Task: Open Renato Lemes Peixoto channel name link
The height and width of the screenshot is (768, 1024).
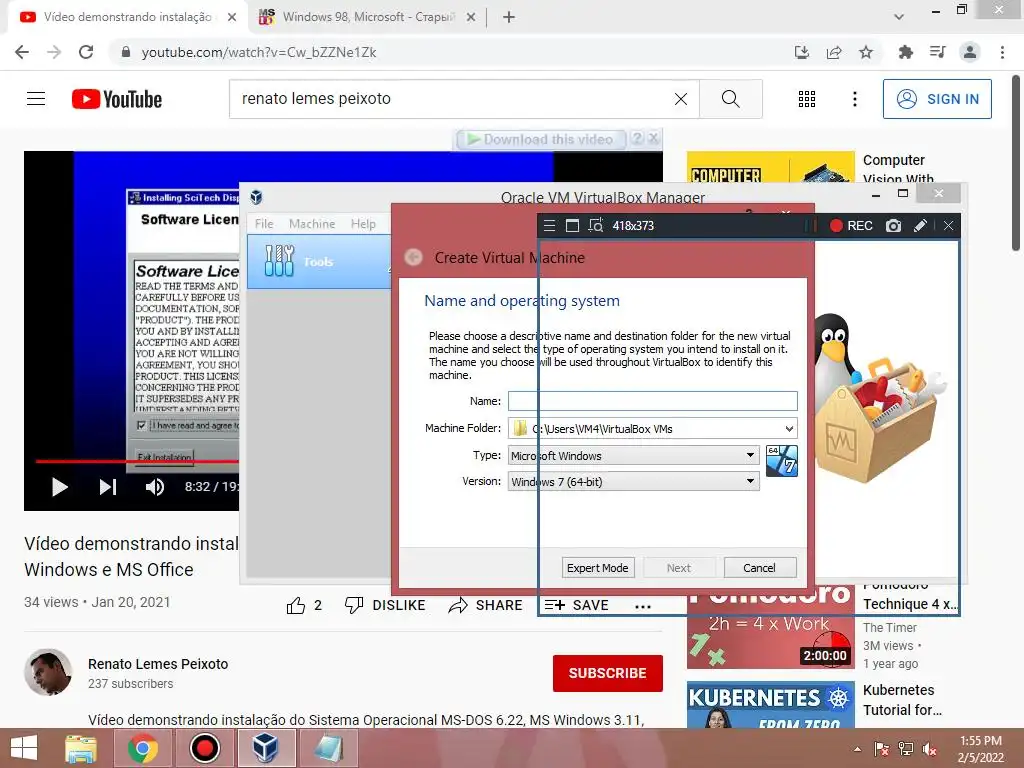Action: [158, 664]
